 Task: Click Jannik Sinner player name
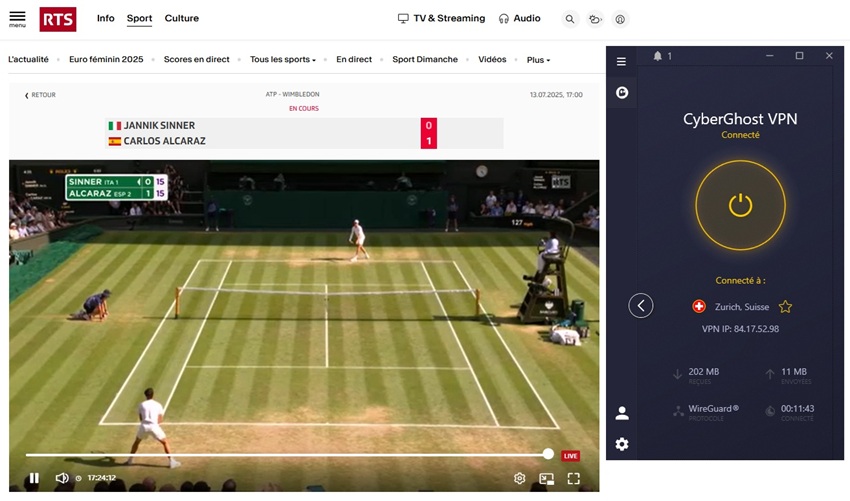(x=159, y=126)
